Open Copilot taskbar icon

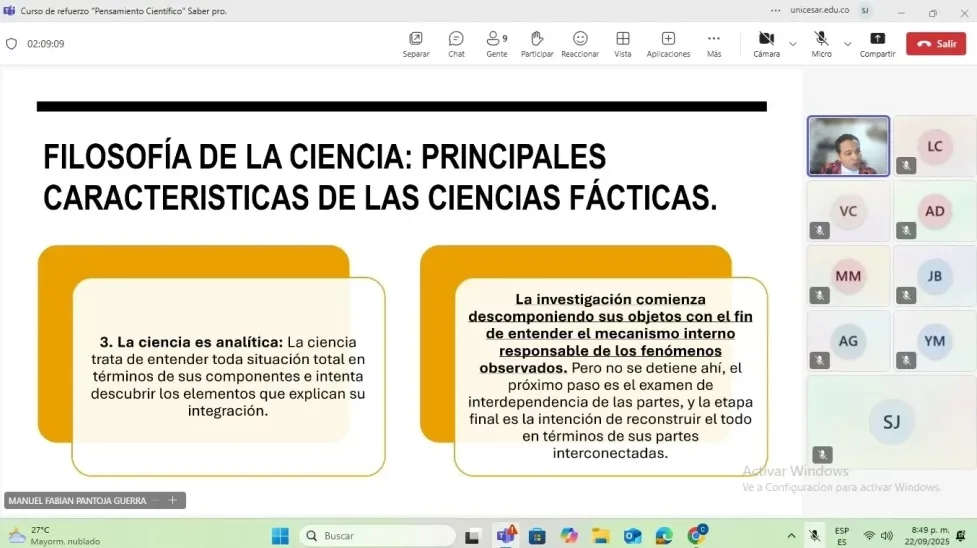(569, 536)
